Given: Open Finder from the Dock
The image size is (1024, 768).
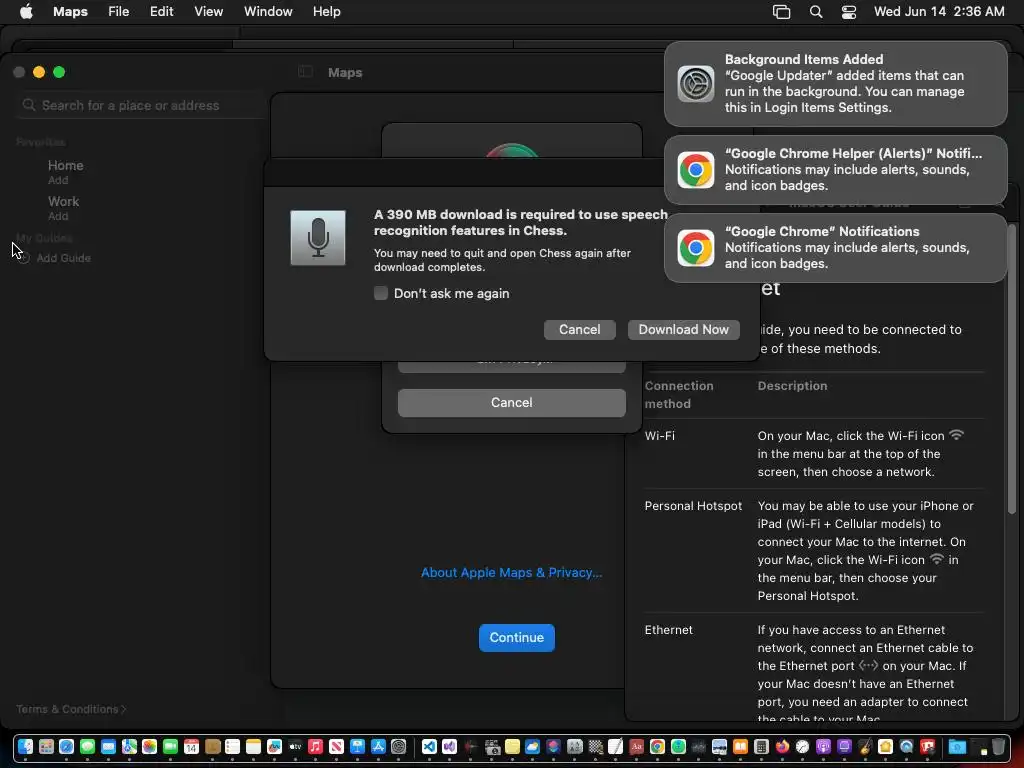Looking at the screenshot, I should [25, 746].
